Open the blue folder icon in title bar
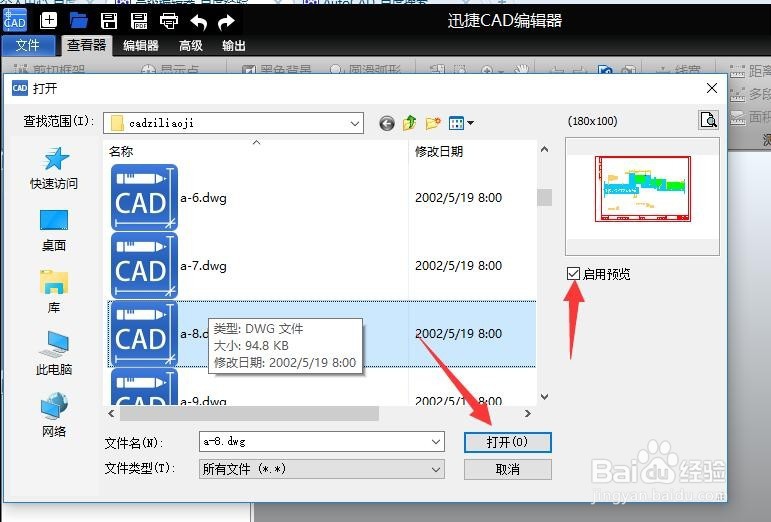Viewport: 771px width, 522px height. pos(78,21)
